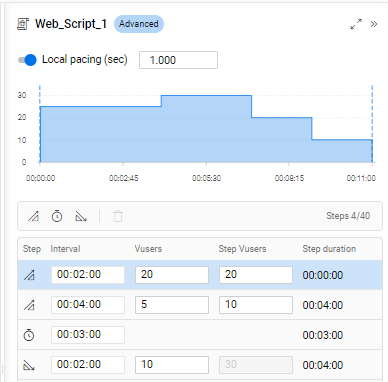Edit Step Vusers value 10 in second step
This screenshot has height=382, width=388.
256,305
